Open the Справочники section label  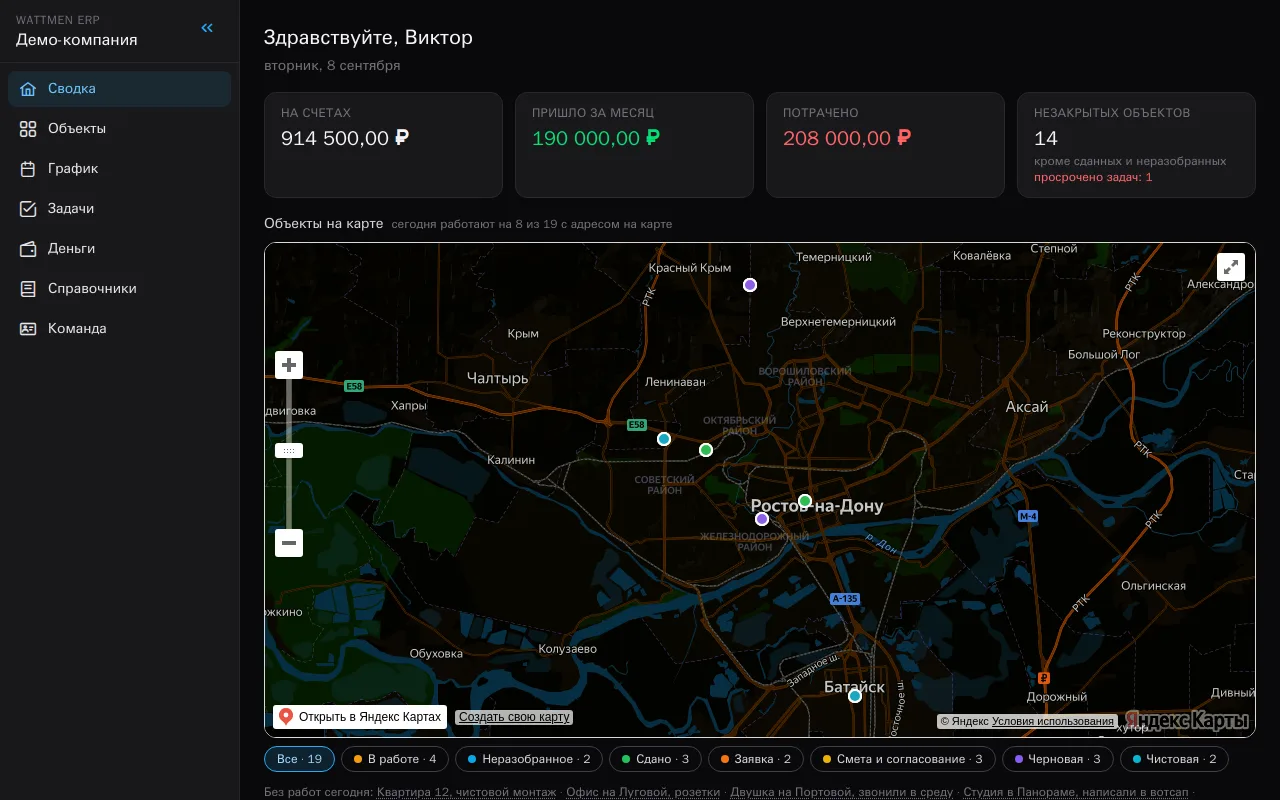tap(92, 288)
